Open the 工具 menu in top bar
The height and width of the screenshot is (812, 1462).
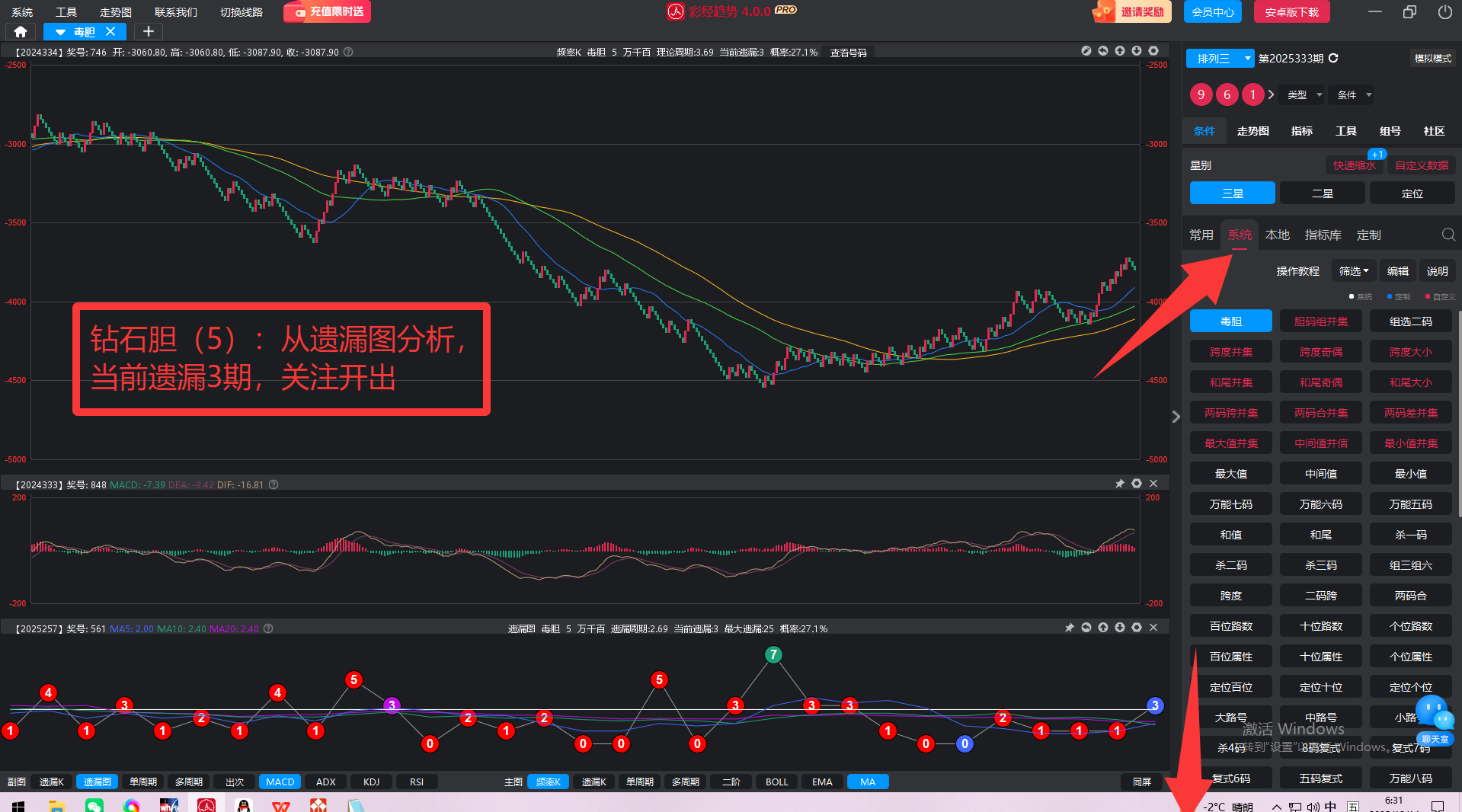coord(66,12)
